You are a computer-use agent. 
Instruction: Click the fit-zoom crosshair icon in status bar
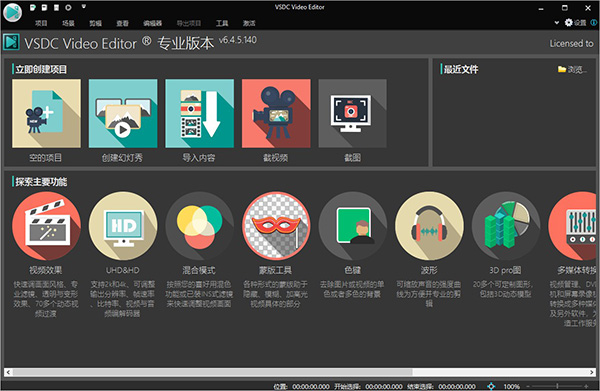(x=491, y=386)
